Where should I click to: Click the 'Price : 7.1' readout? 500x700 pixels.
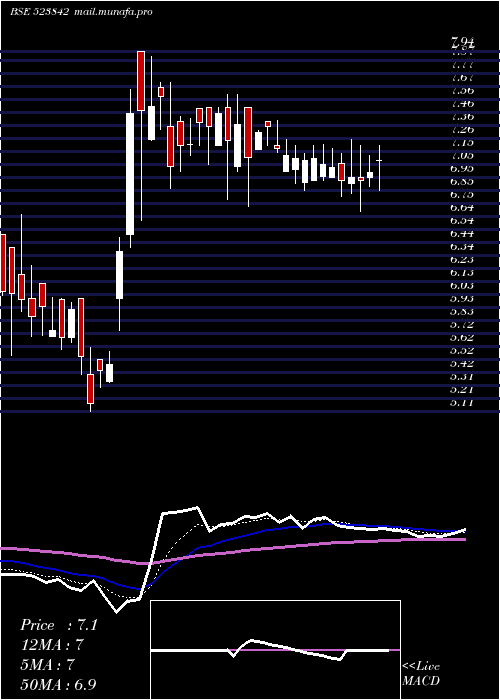coord(58,625)
